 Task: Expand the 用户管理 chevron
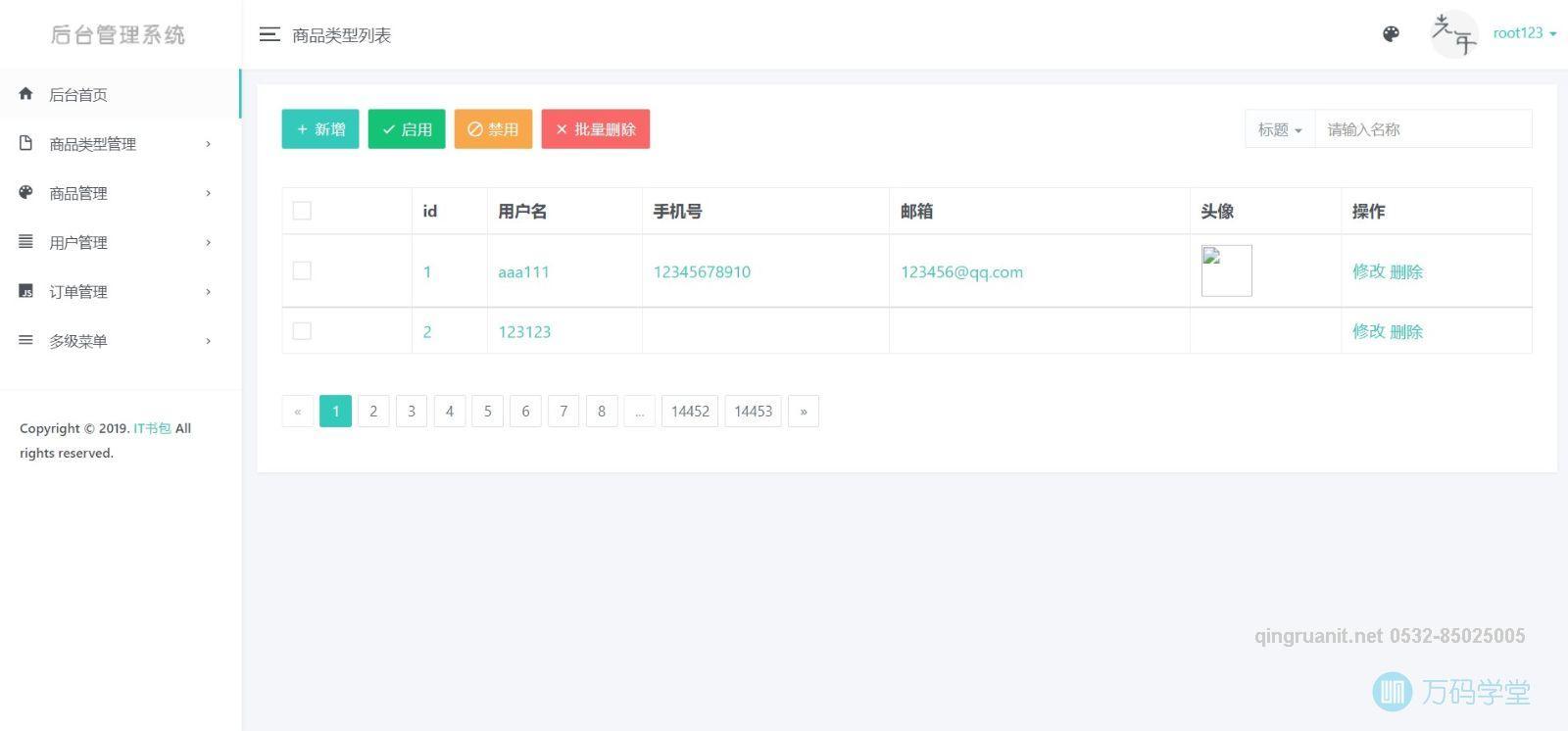[x=208, y=242]
